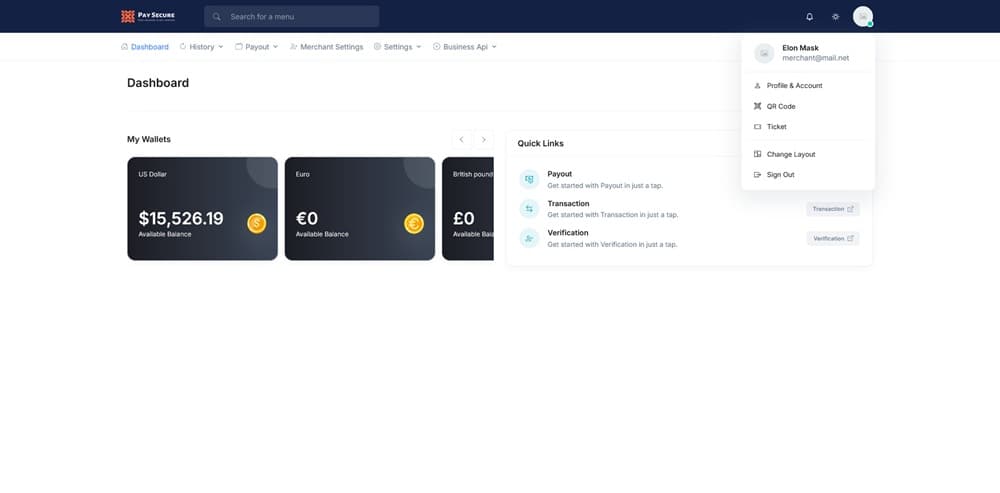Screen dimensions: 1000x493
Task: Click the Verification icon in Quick Links
Action: click(x=529, y=238)
